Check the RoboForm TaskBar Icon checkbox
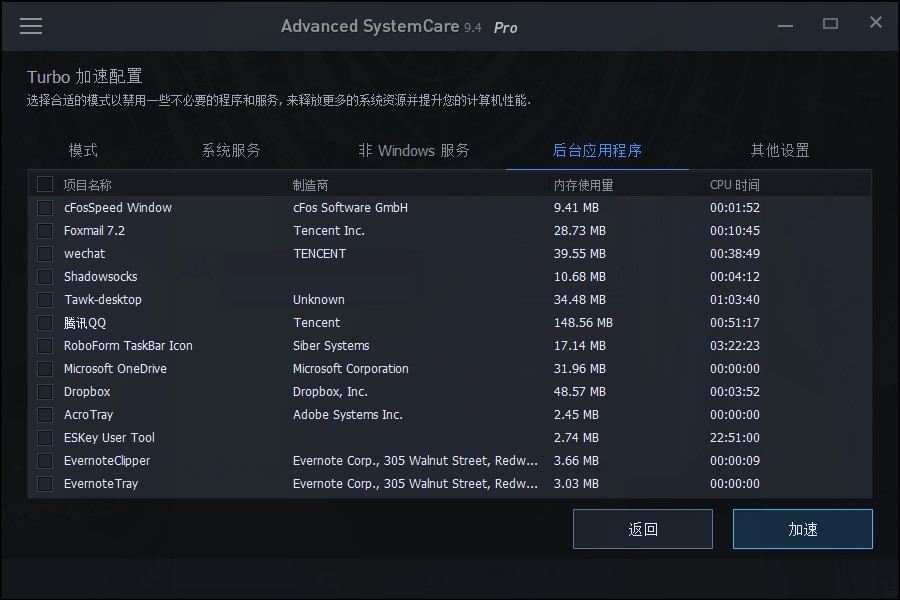This screenshot has width=900, height=600. [x=45, y=346]
